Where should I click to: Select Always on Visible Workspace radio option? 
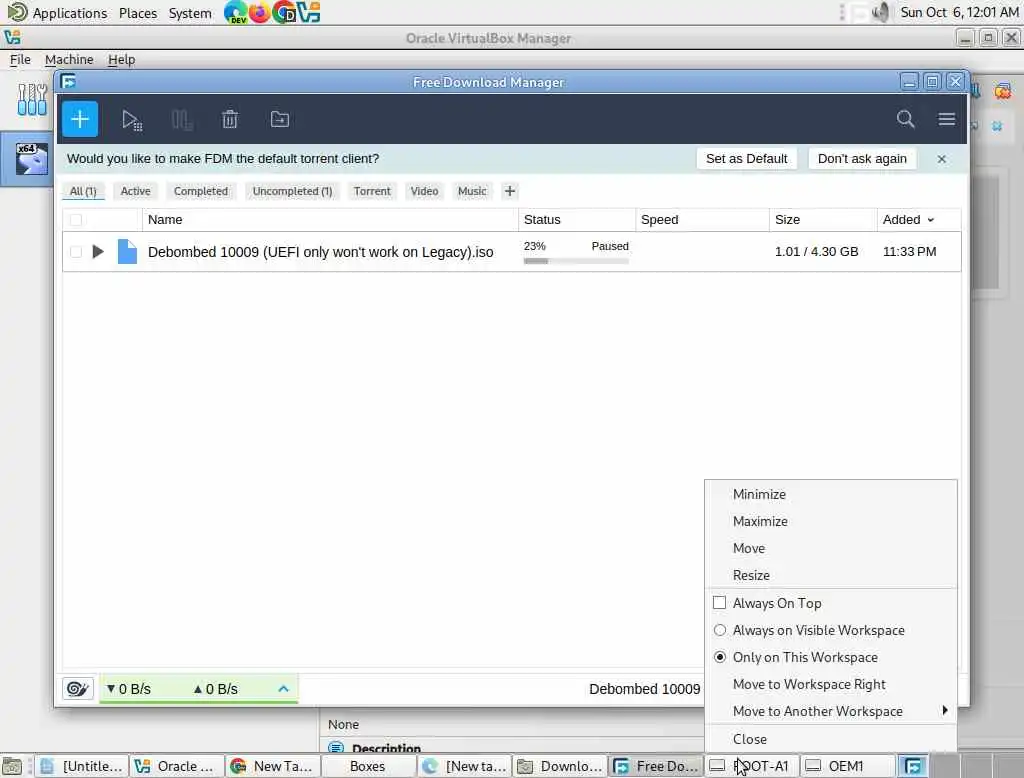tap(719, 630)
